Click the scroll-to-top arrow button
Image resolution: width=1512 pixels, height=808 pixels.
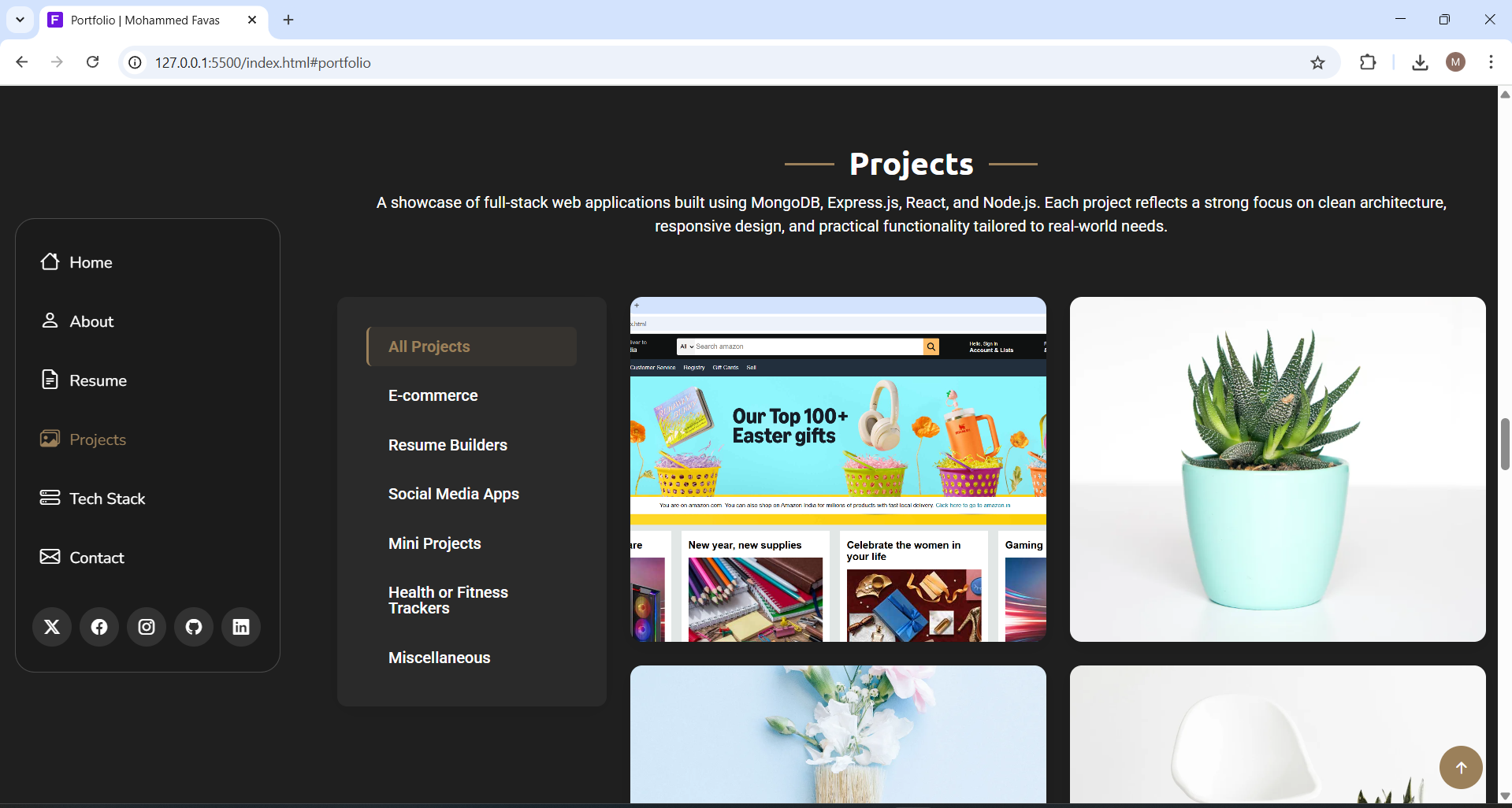tap(1461, 767)
